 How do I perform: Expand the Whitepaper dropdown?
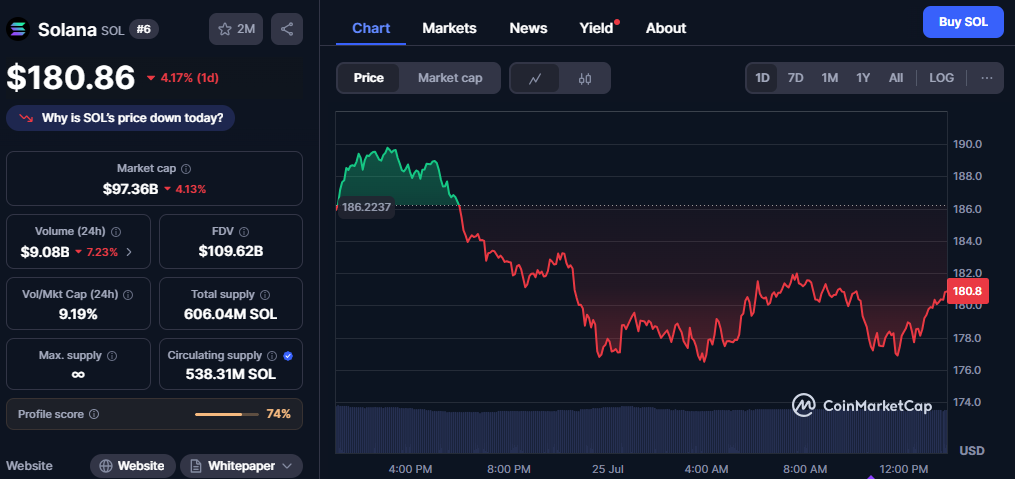pyautogui.click(x=241, y=466)
